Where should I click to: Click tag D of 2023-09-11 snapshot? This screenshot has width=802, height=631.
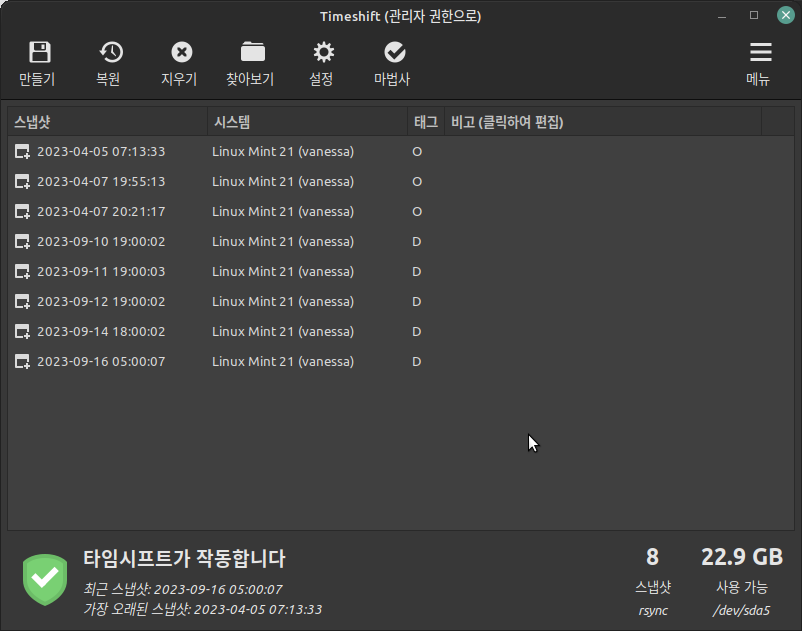pyautogui.click(x=416, y=272)
